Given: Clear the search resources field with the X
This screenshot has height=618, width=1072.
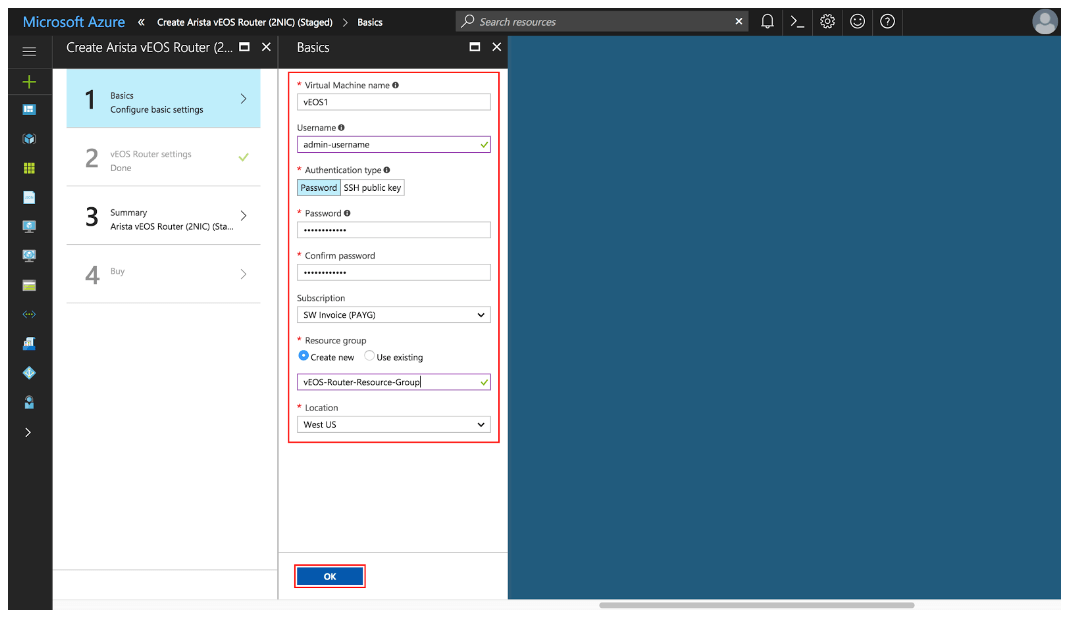Looking at the screenshot, I should pos(738,22).
